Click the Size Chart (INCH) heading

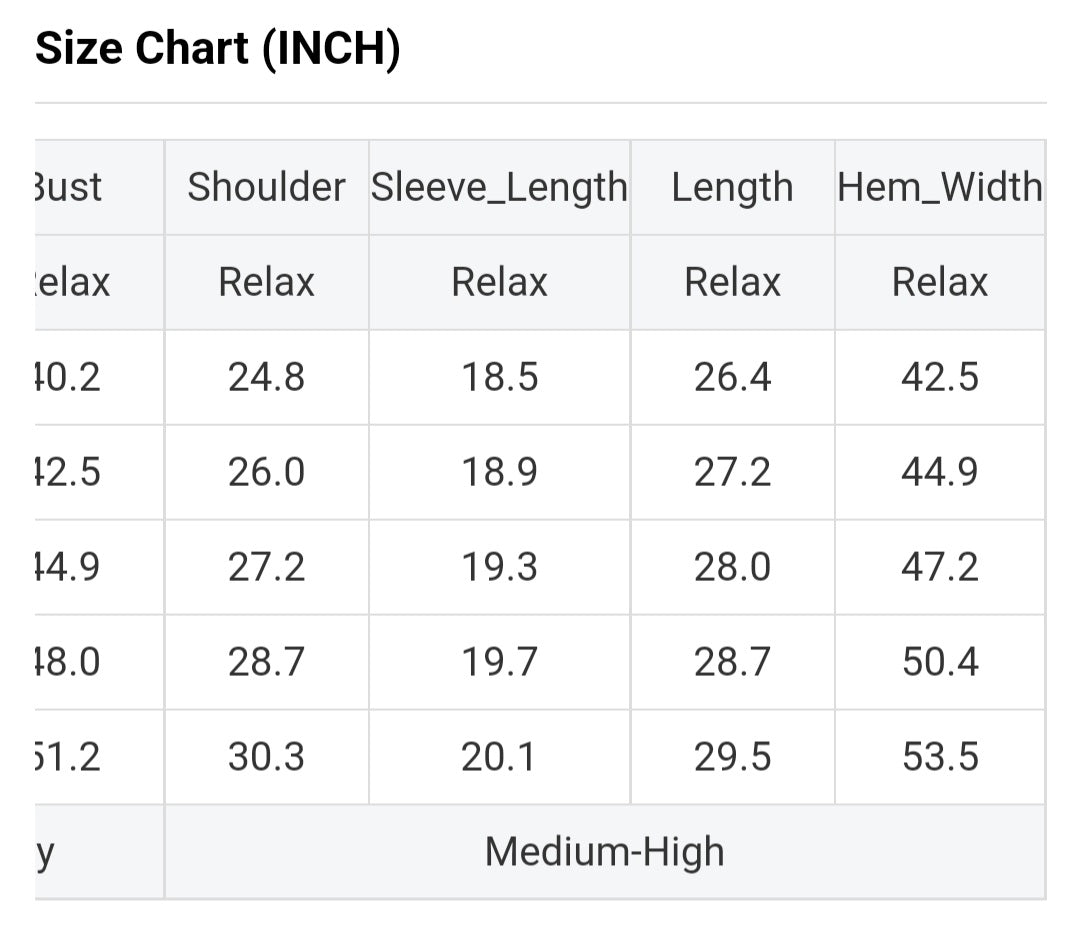pos(217,48)
